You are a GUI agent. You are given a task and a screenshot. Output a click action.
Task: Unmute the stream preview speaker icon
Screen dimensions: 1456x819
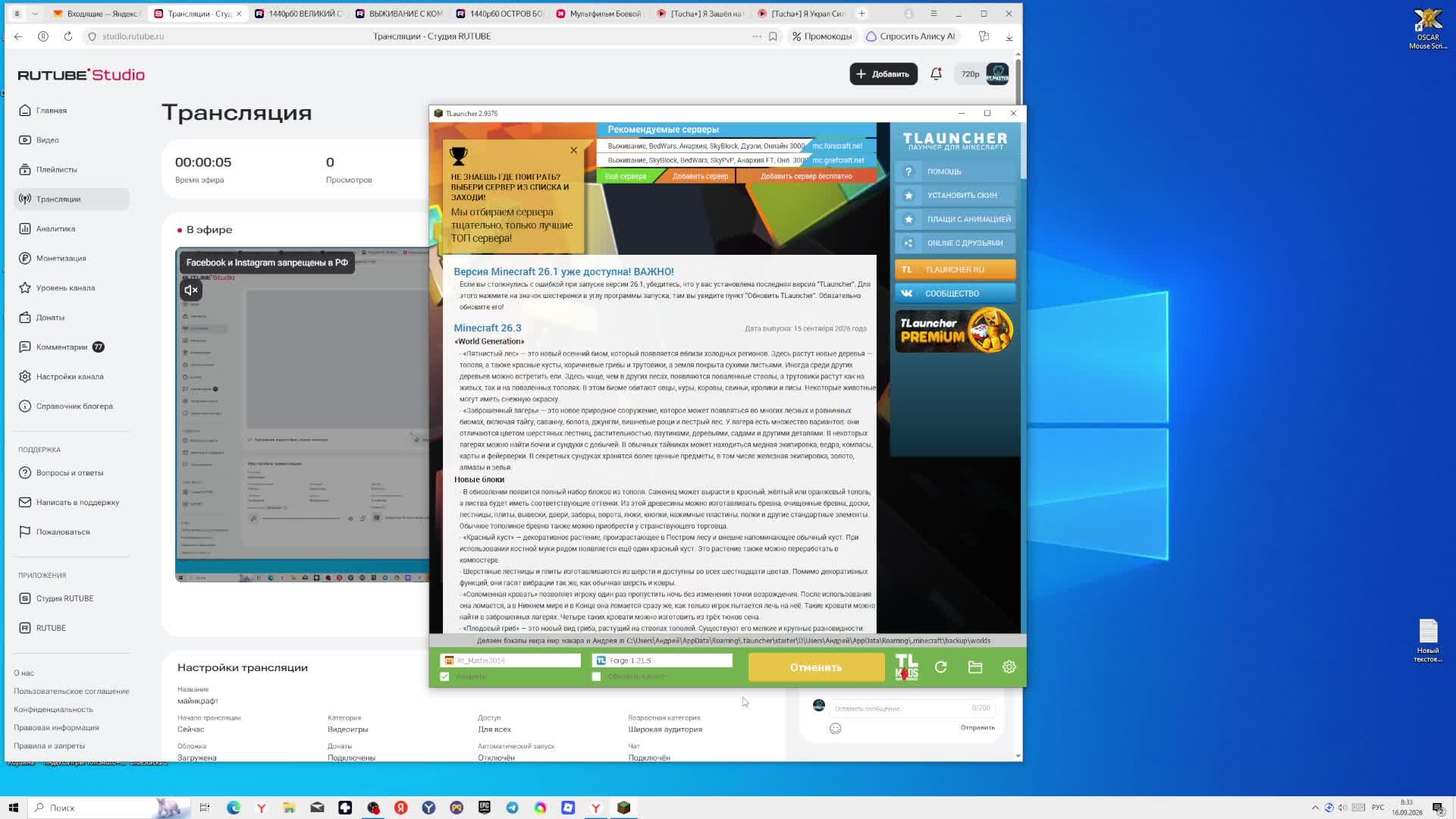191,290
